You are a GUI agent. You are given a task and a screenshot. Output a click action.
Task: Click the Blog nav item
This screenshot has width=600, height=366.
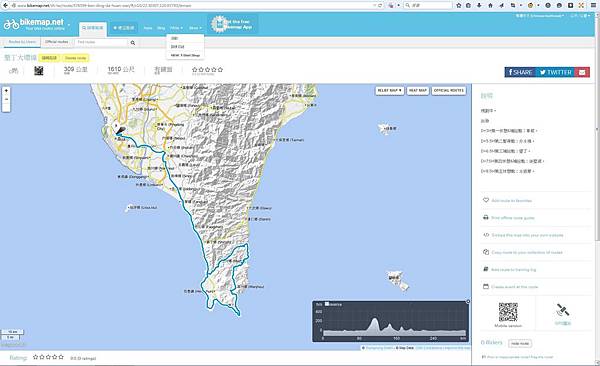tap(161, 28)
